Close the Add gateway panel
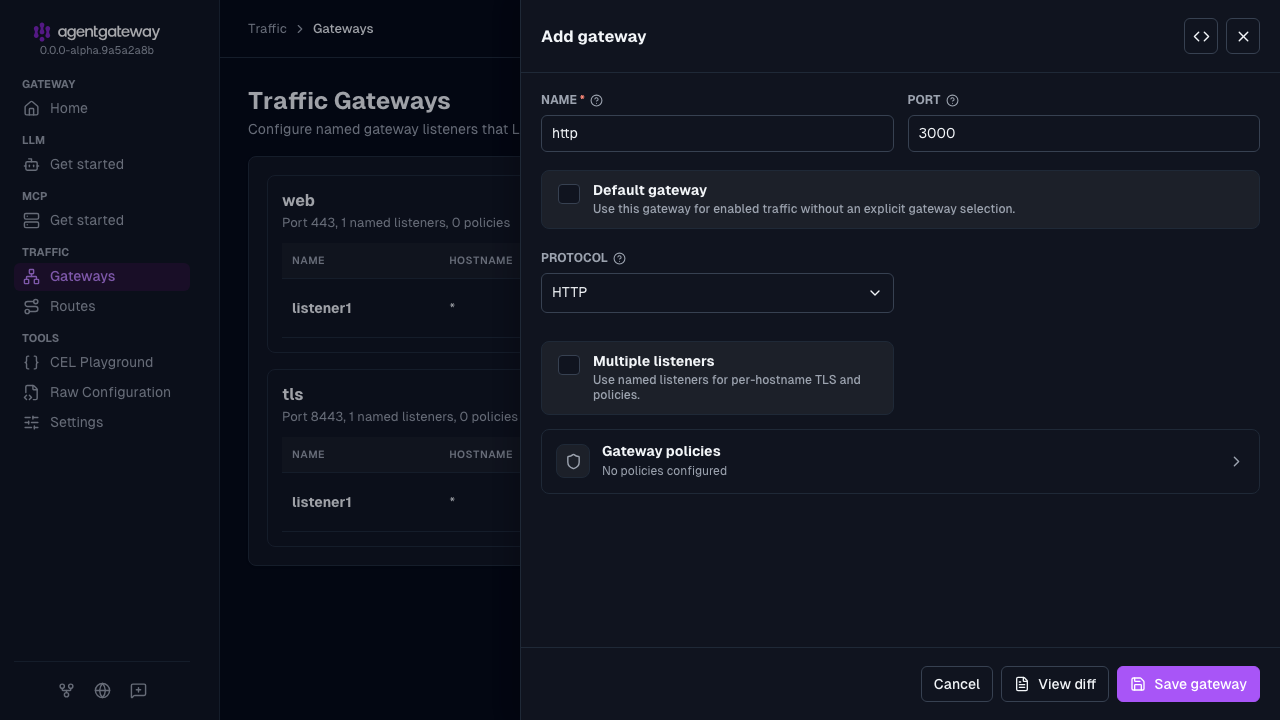The image size is (1280, 720). tap(1243, 36)
